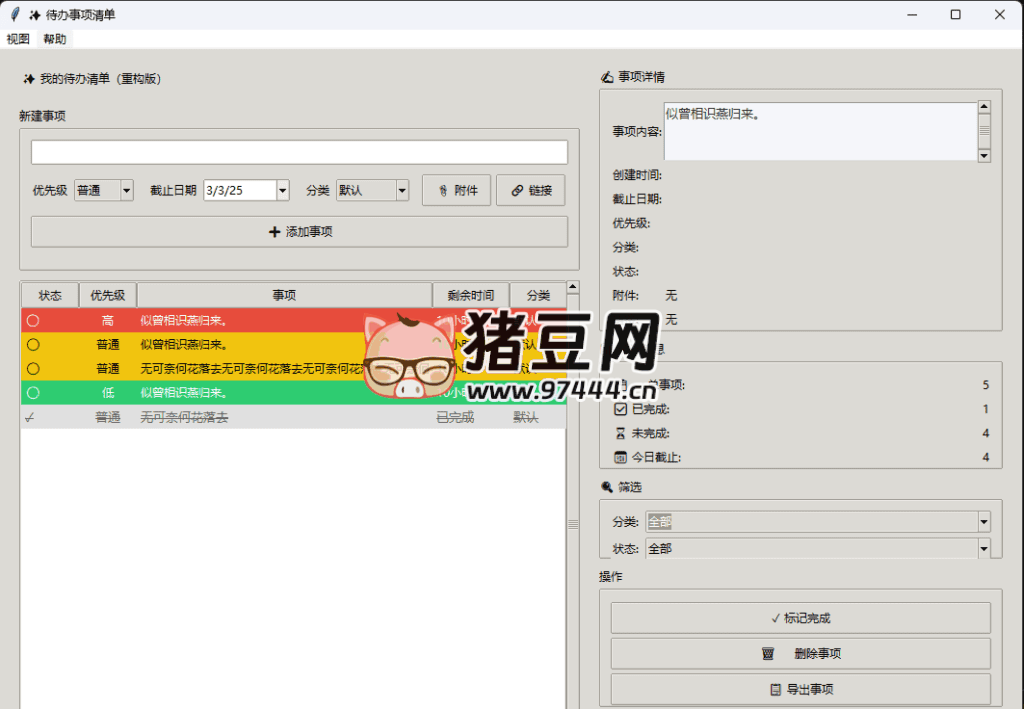
Task: Click the trash icon on 删除事项 button
Action: 767,654
